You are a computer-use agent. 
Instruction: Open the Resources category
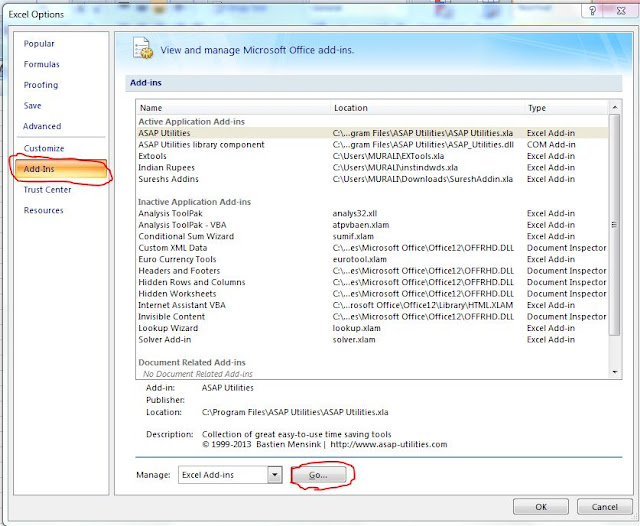(x=43, y=211)
